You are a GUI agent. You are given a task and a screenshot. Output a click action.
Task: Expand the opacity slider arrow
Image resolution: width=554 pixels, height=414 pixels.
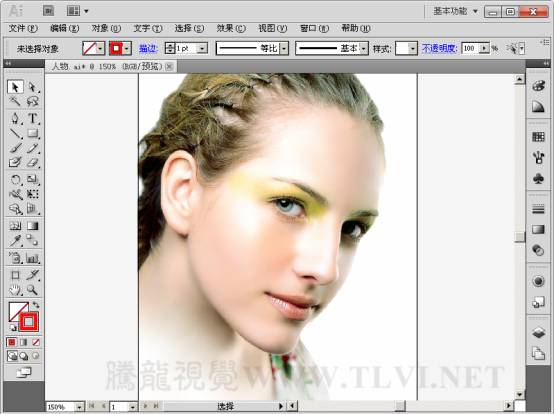pyautogui.click(x=484, y=48)
